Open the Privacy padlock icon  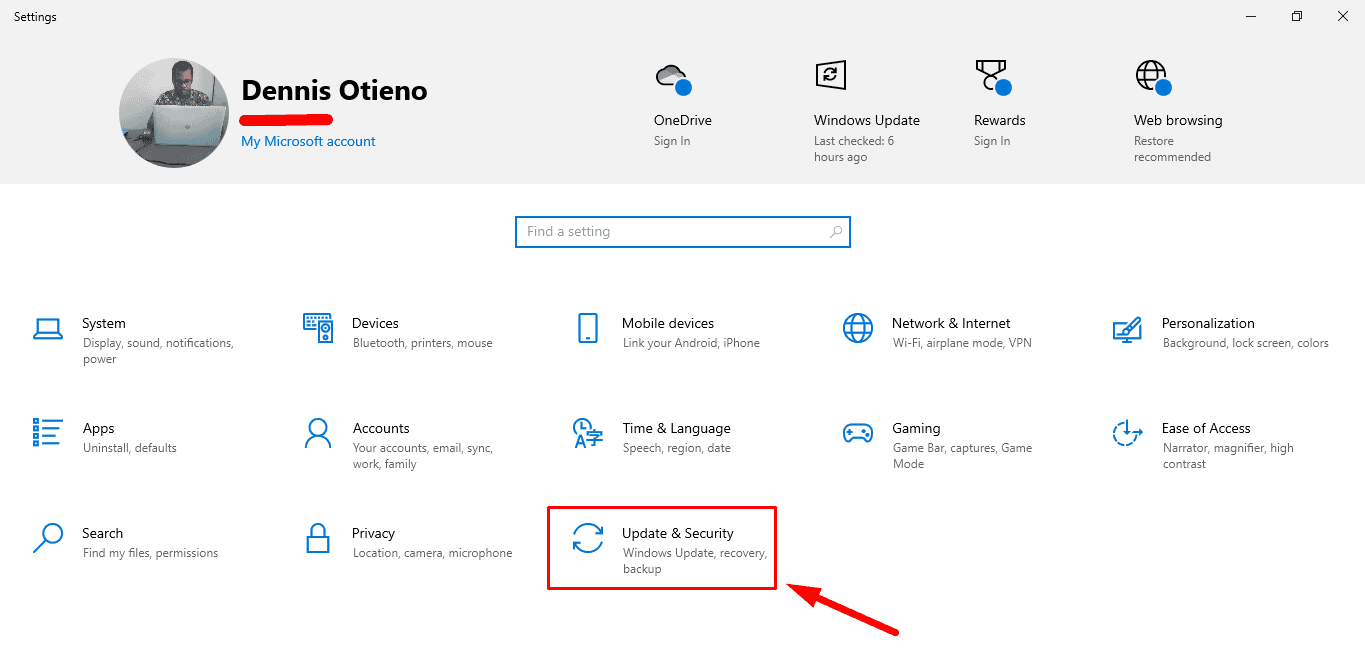318,538
